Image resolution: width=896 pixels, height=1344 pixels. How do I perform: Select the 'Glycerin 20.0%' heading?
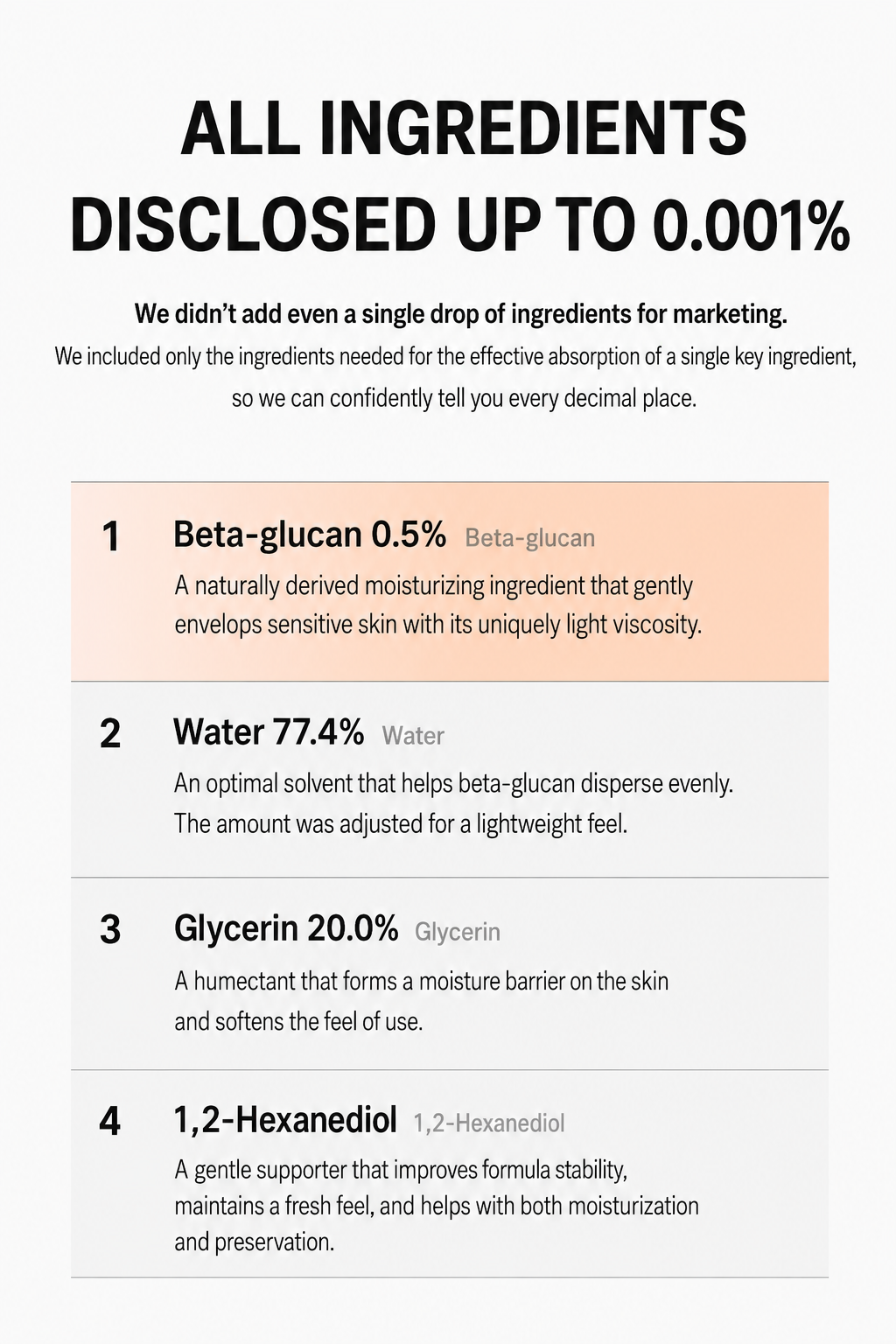[x=286, y=927]
